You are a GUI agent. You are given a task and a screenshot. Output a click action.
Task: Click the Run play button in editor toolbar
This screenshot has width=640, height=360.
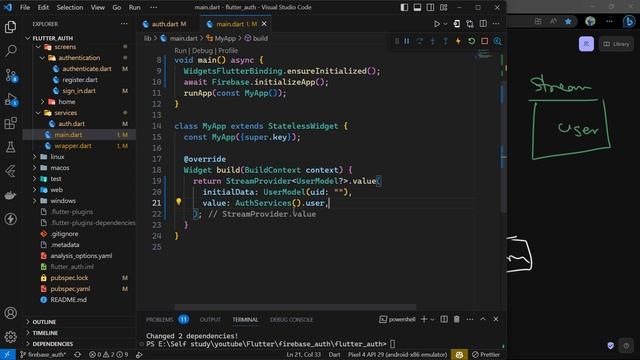[437, 24]
